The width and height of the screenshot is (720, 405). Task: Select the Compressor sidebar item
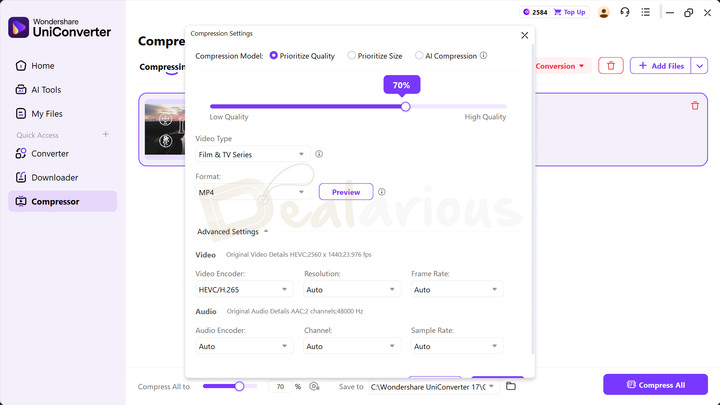(62, 201)
